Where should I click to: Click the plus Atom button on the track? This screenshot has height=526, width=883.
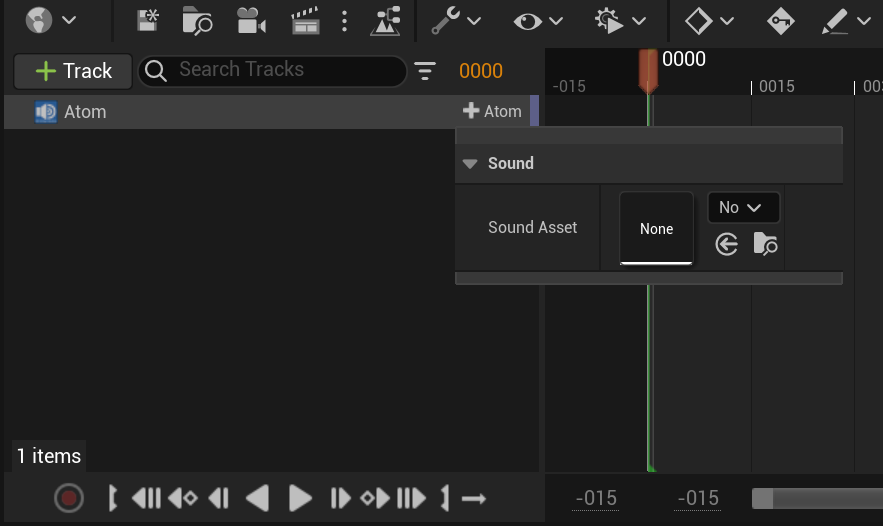pyautogui.click(x=492, y=112)
